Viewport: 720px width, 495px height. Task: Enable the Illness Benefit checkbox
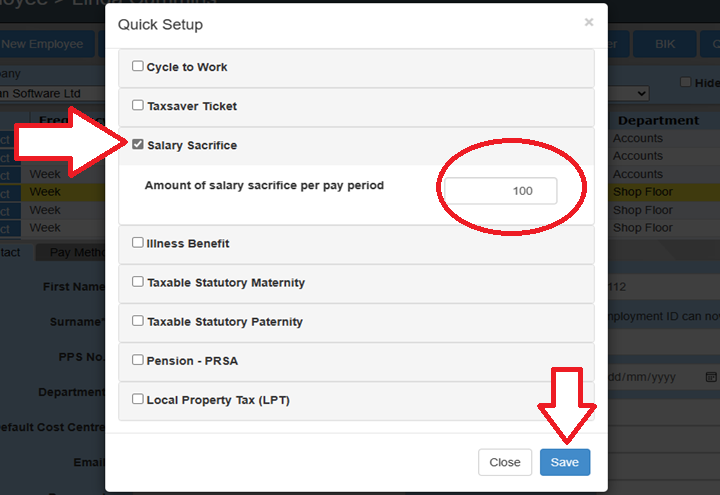point(138,243)
